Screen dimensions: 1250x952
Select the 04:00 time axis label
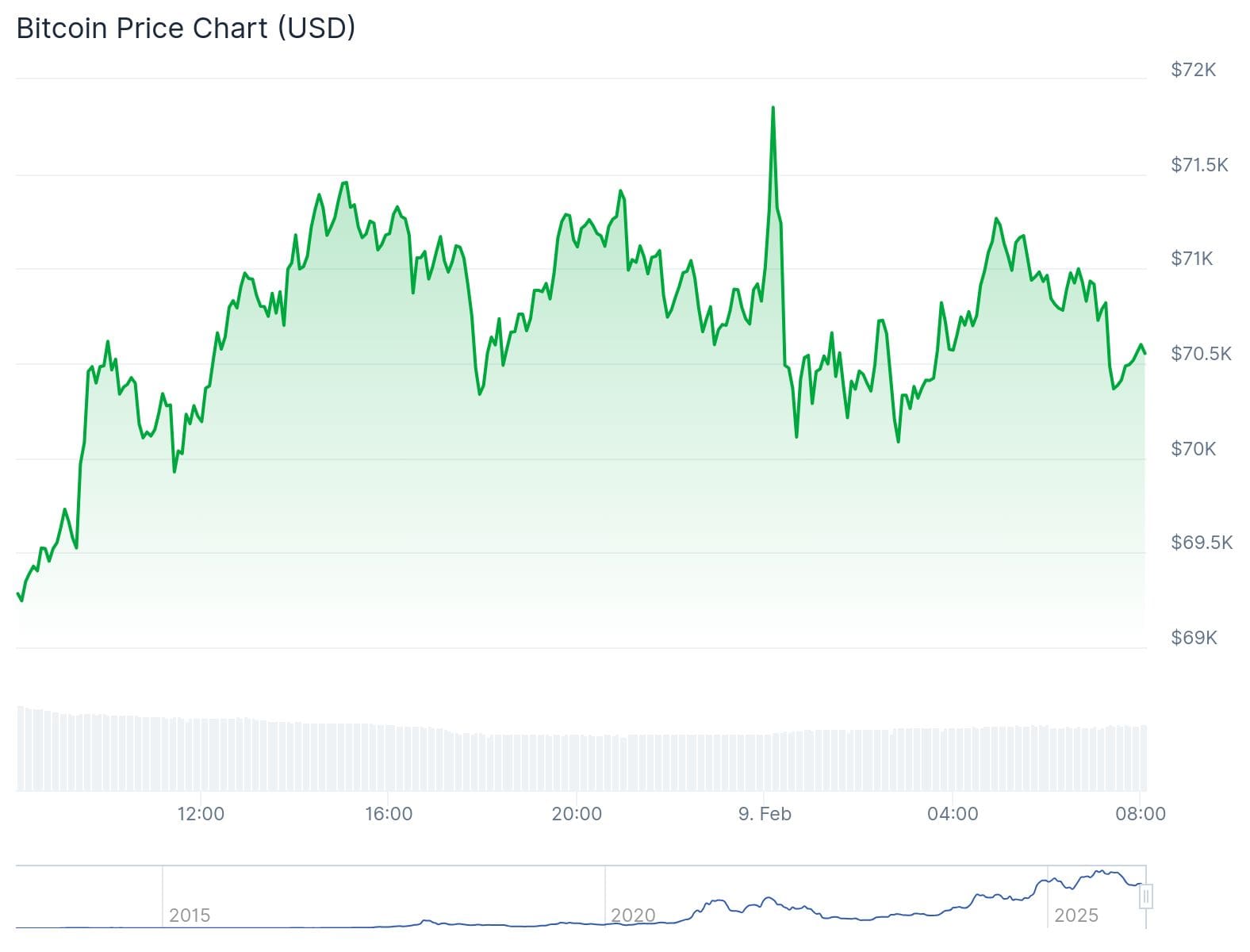(953, 814)
